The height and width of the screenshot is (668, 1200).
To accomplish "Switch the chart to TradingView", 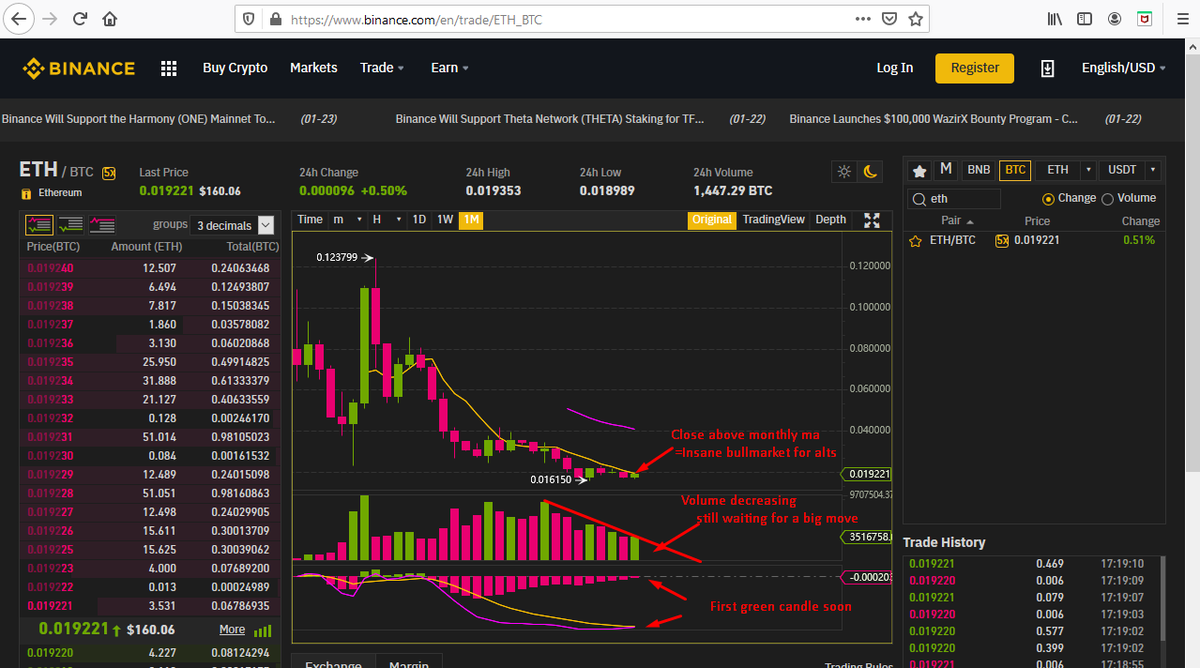I will tap(773, 220).
